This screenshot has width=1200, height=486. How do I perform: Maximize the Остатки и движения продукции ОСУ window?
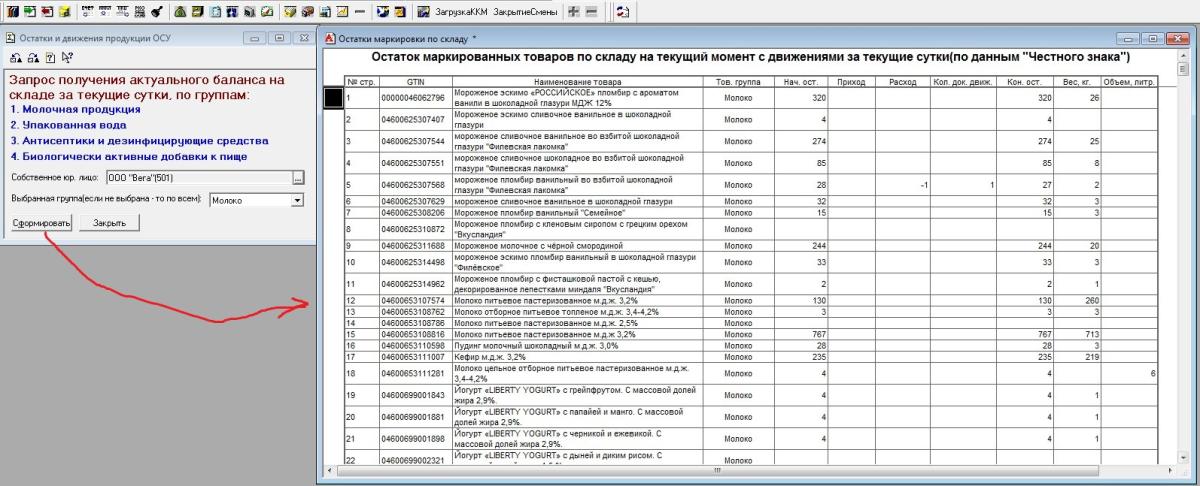[278, 37]
